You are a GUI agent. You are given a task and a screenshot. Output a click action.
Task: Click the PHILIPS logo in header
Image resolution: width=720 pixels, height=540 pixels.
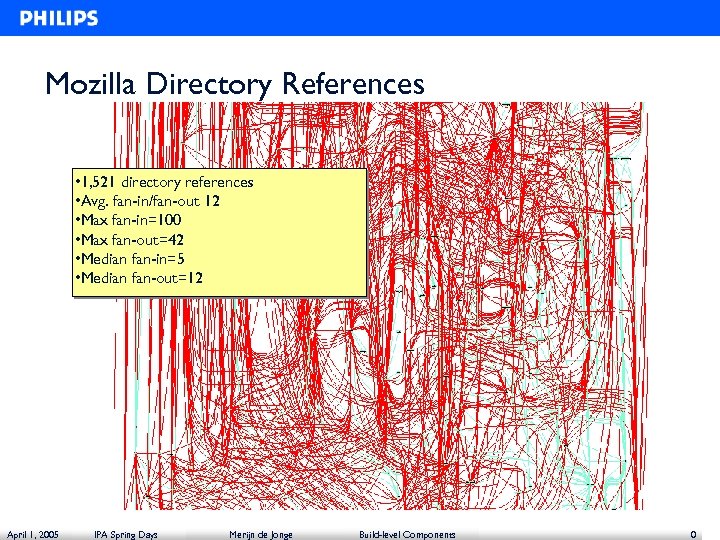pyautogui.click(x=59, y=18)
